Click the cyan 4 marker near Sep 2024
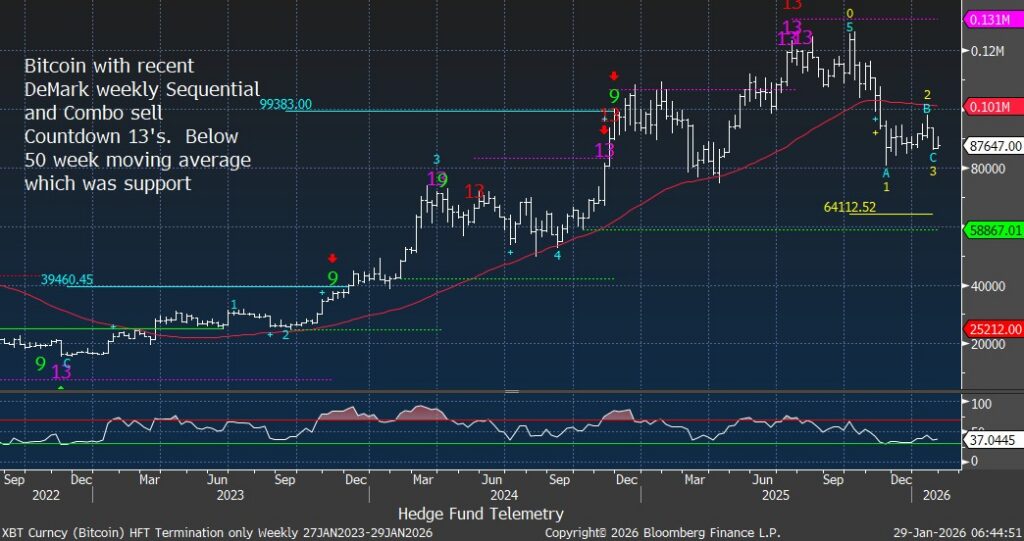Screen dimensions: 1024x541 point(557,255)
